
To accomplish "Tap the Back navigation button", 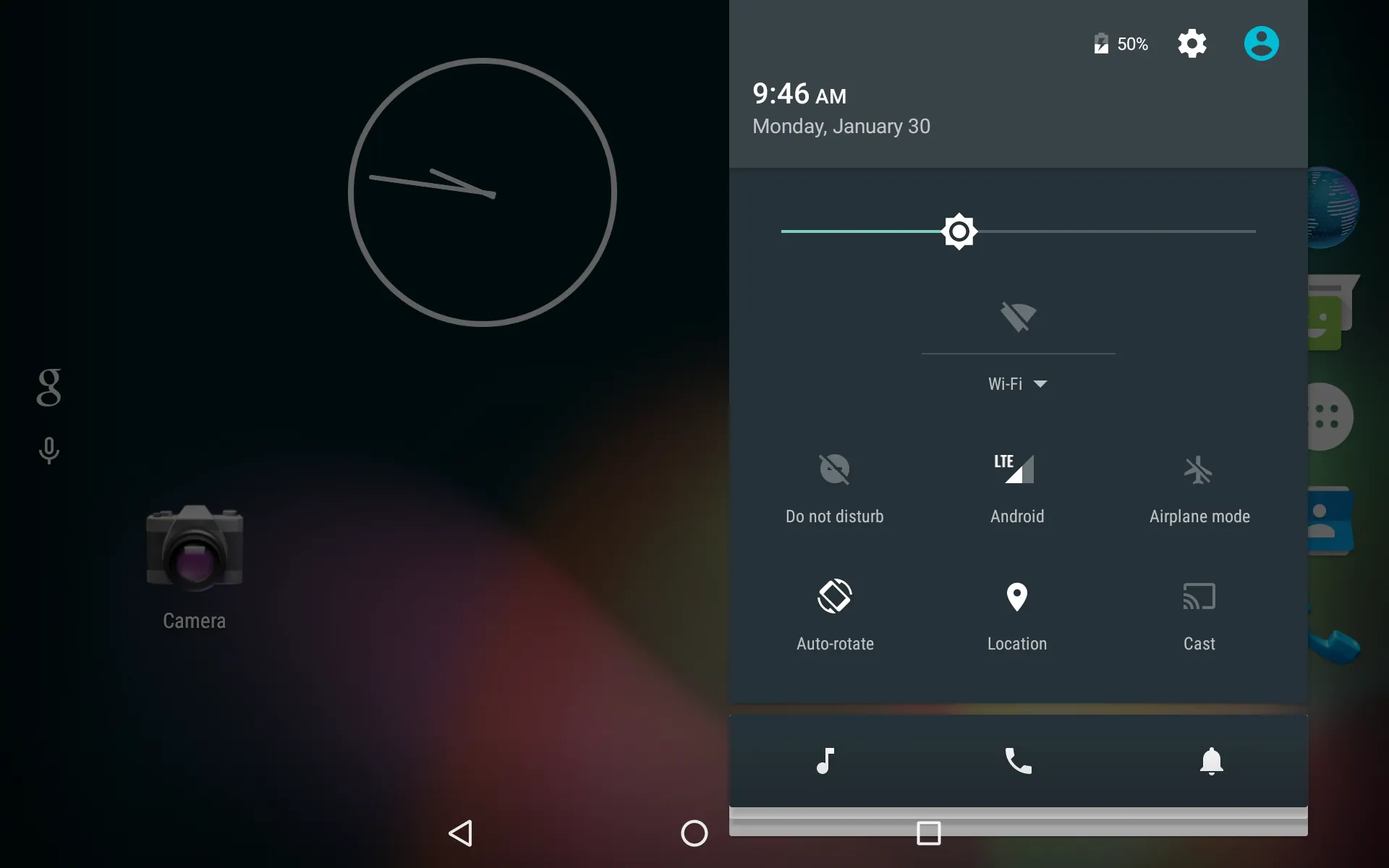I will point(461,833).
